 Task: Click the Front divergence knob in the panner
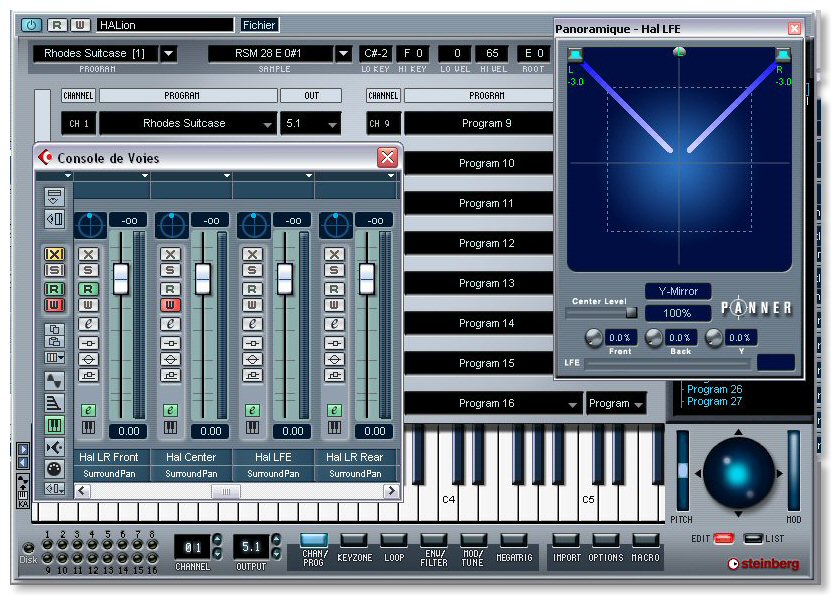click(594, 338)
